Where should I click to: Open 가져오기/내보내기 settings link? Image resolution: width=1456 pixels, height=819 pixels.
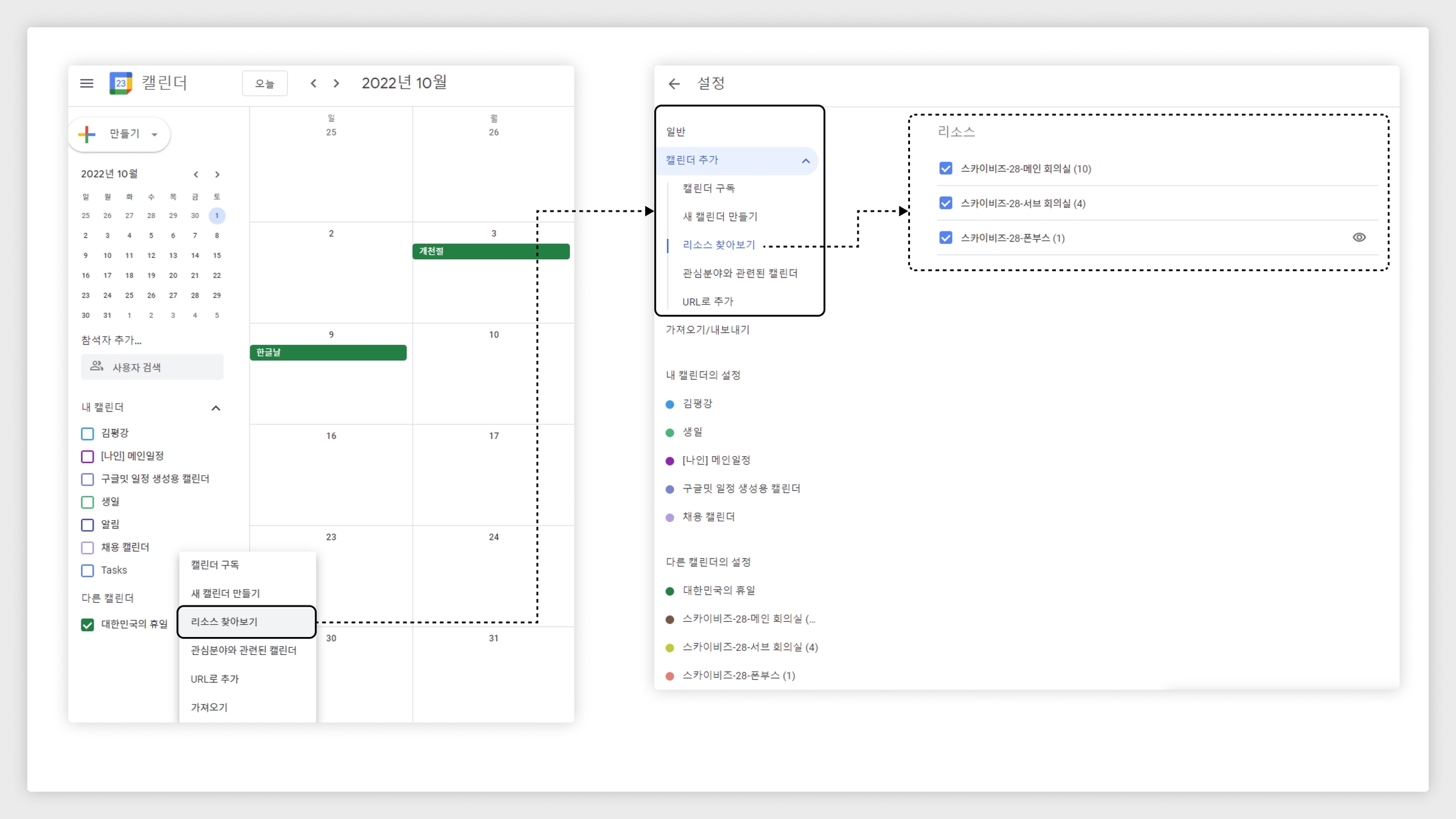(x=707, y=329)
